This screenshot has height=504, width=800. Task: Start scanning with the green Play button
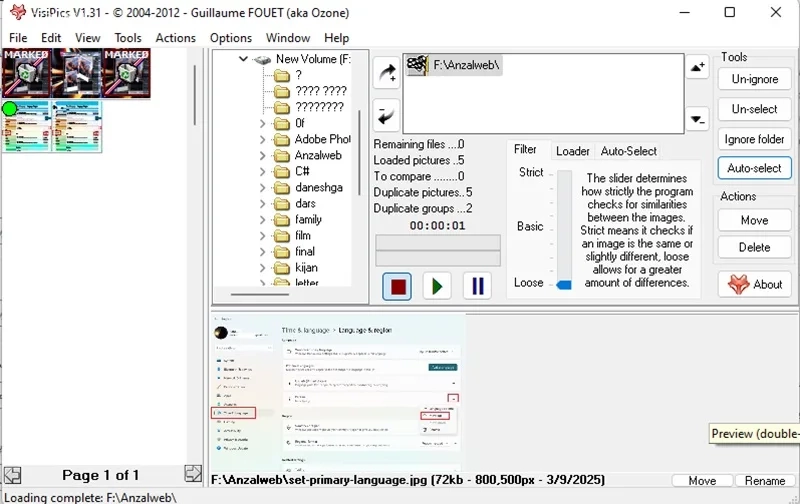click(437, 286)
